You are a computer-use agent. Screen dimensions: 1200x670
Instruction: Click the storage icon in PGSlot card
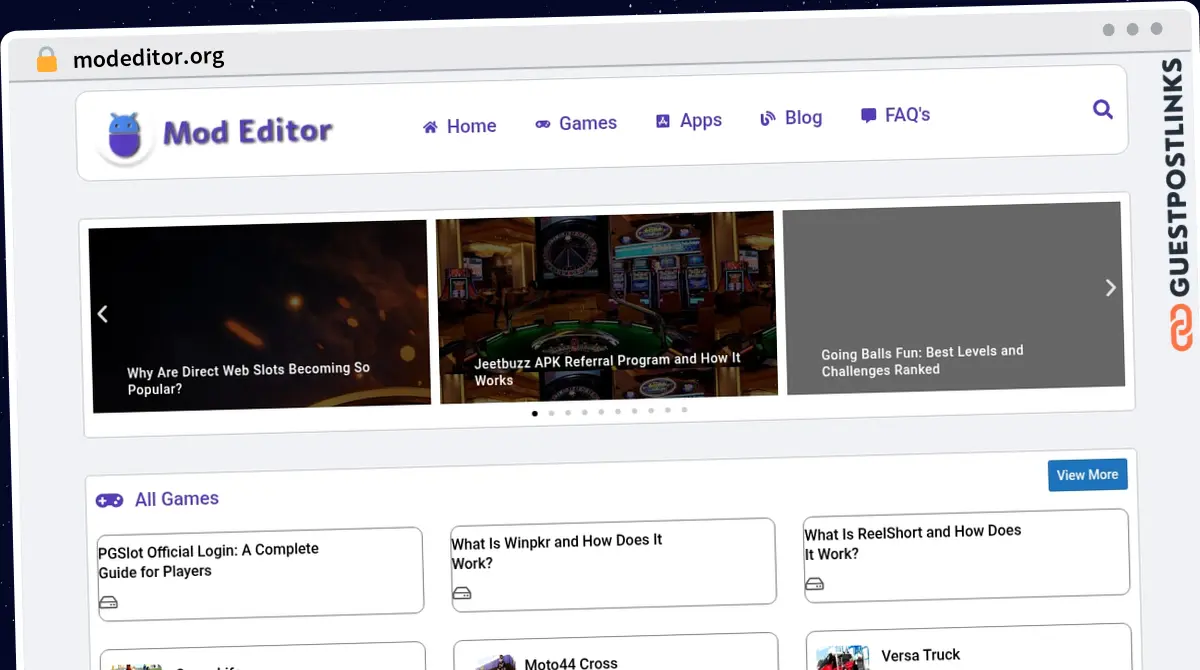click(x=108, y=602)
